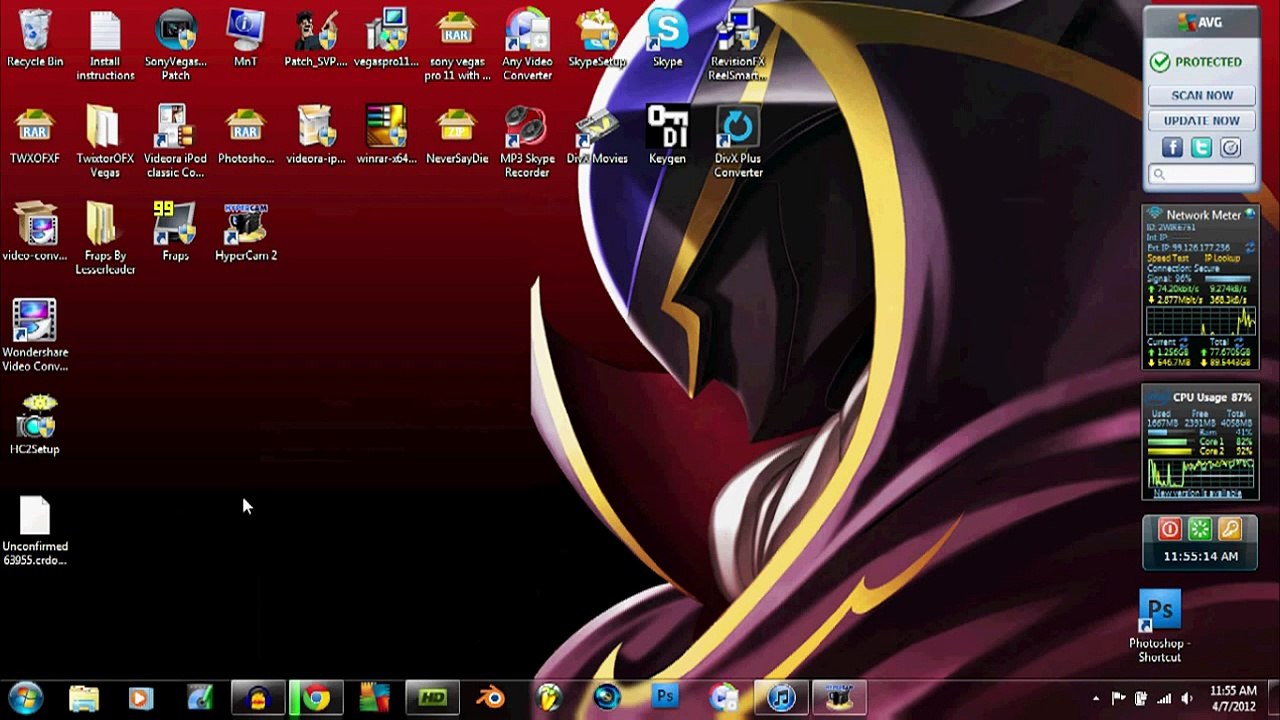This screenshot has height=720, width=1280.
Task: Open the HD app on the taskbar
Action: click(433, 697)
